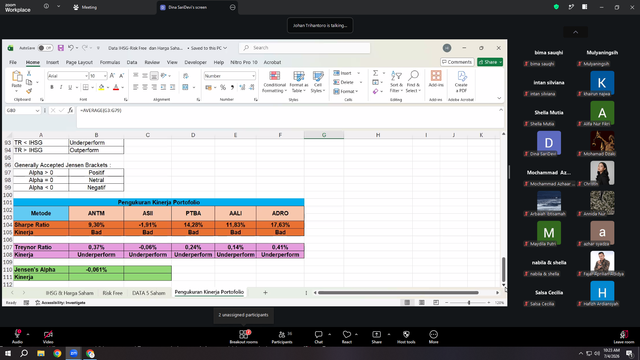Click the Comments button
This screenshot has height=360, width=640.
[x=457, y=62]
